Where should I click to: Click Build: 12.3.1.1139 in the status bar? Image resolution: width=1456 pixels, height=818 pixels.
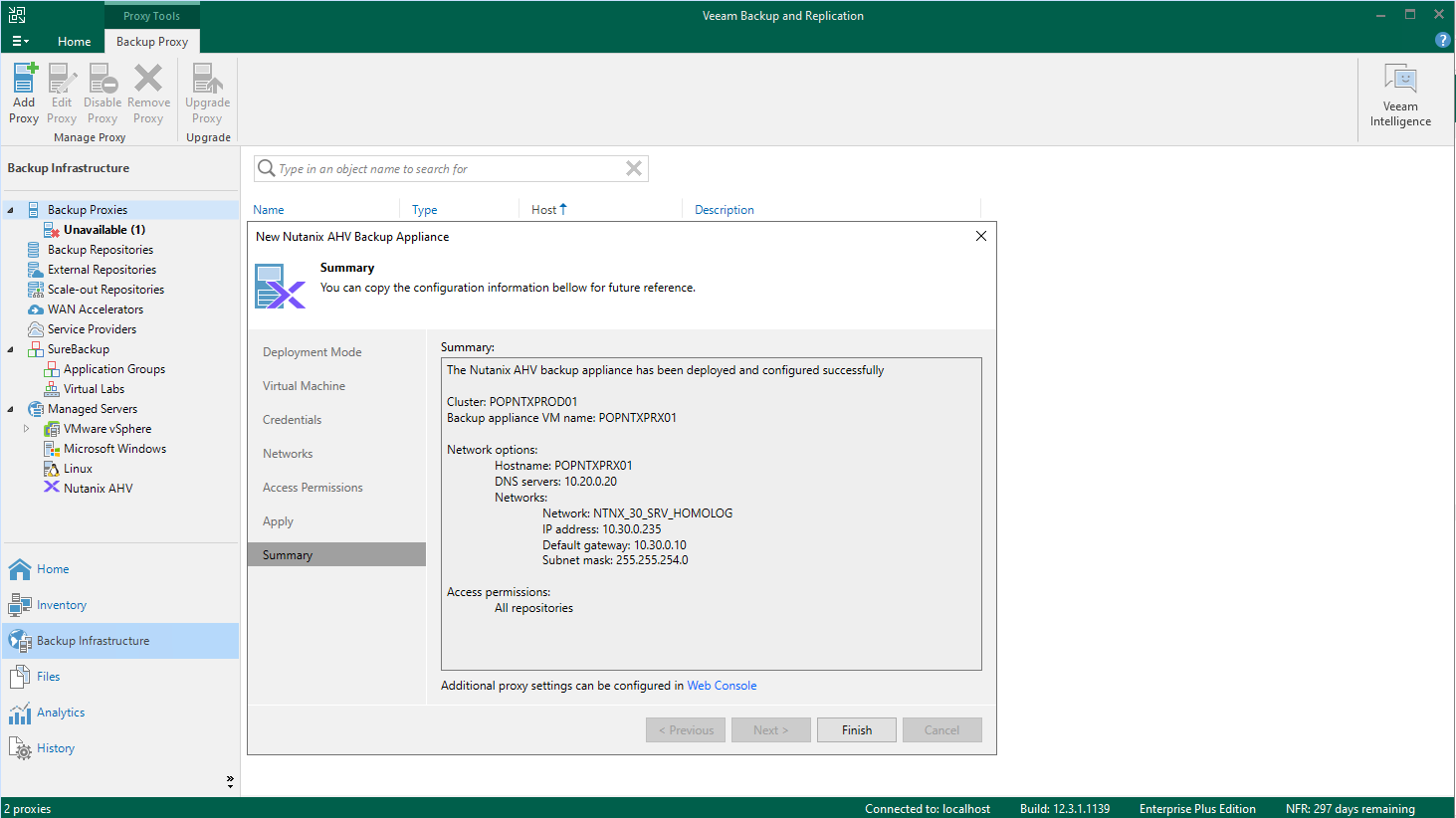(x=1065, y=809)
